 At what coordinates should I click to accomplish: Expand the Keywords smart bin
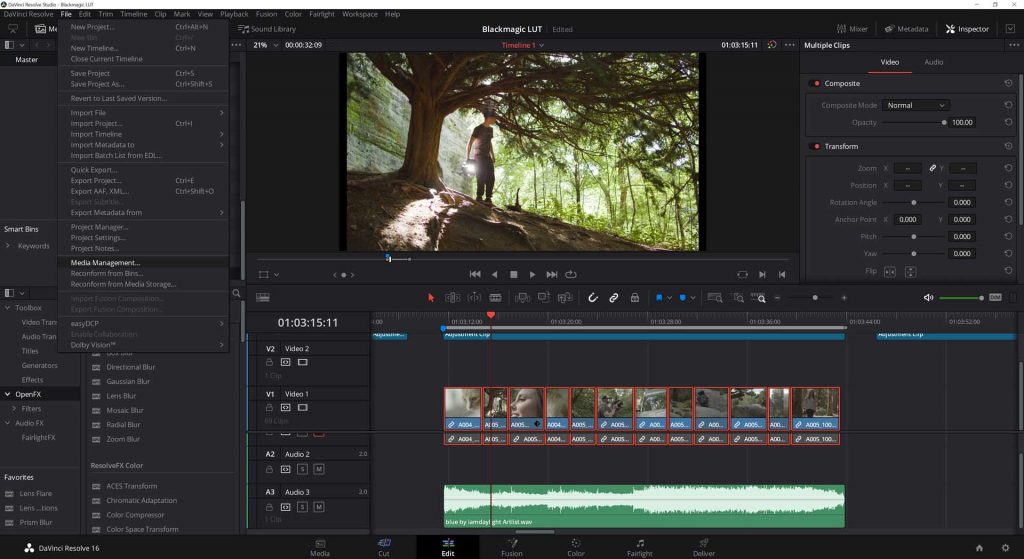click(x=8, y=246)
